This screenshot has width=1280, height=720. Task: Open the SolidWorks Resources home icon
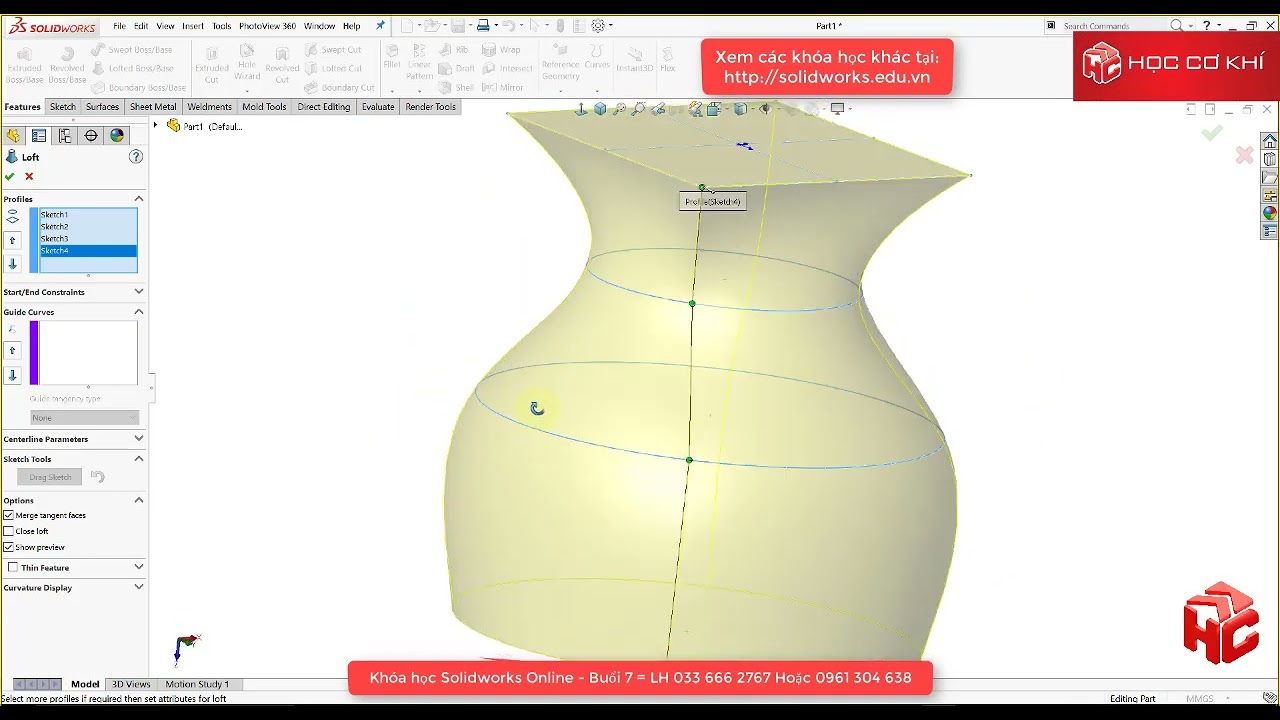1269,141
